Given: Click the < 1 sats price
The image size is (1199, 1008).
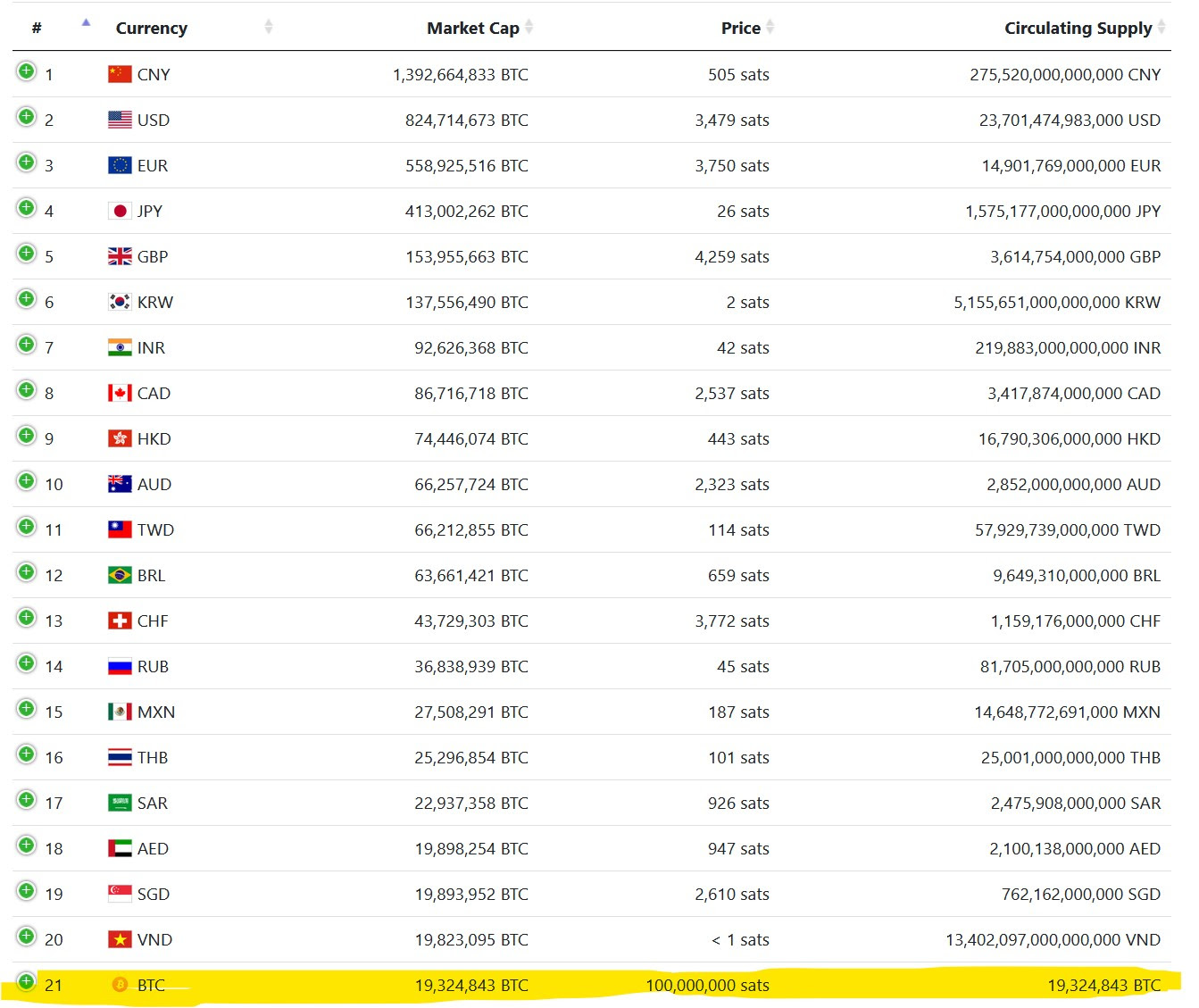Looking at the screenshot, I should tap(740, 939).
